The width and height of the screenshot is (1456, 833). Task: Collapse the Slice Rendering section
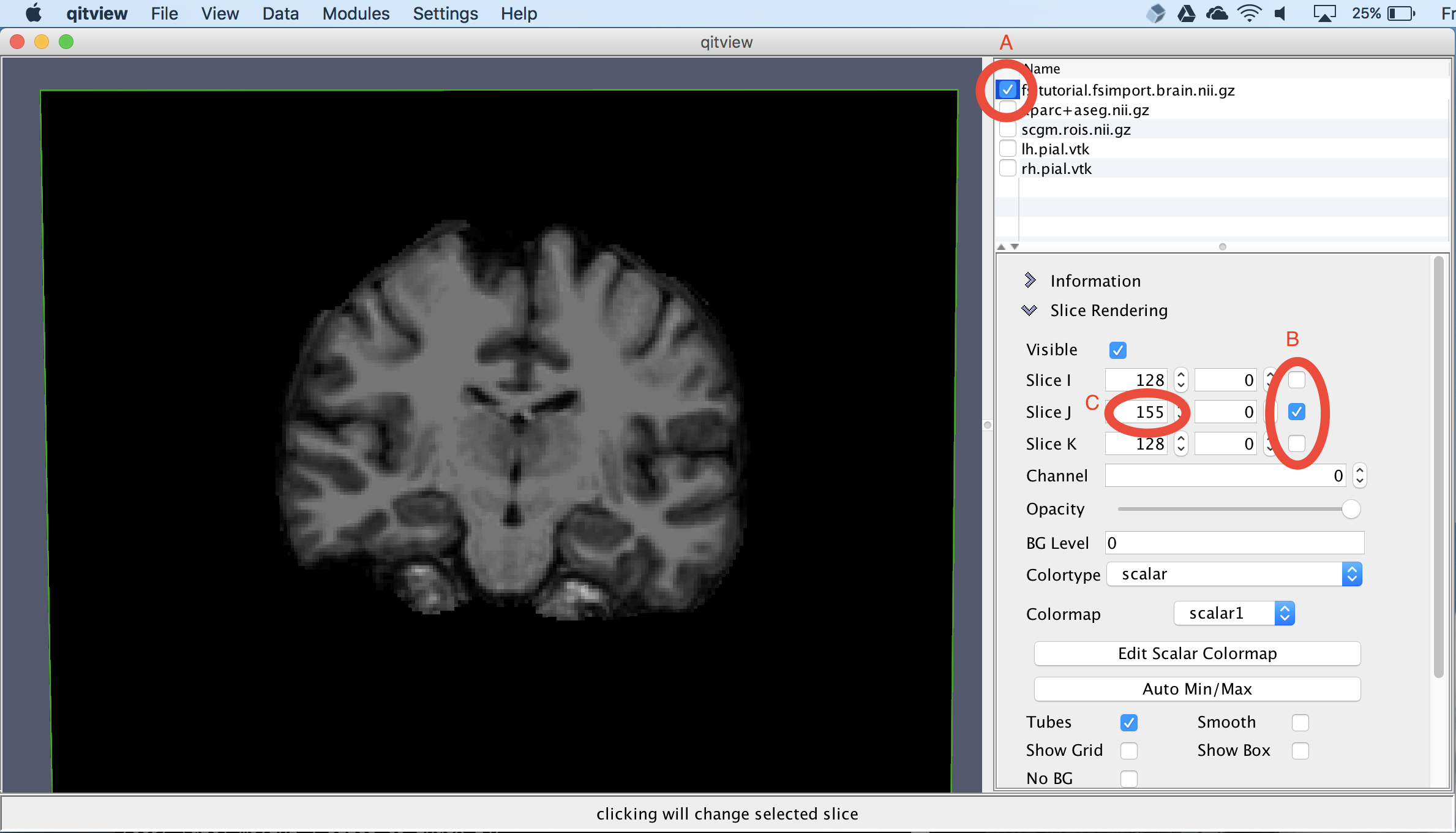(x=1030, y=311)
